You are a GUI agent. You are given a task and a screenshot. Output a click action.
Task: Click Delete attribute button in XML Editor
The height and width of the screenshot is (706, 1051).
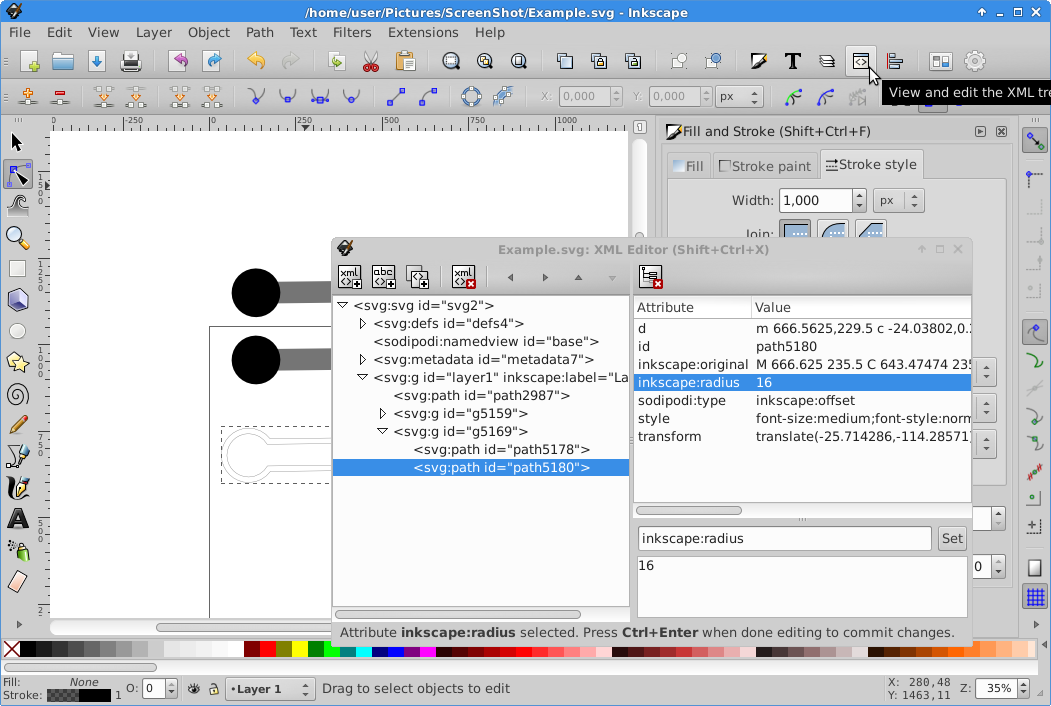(651, 277)
